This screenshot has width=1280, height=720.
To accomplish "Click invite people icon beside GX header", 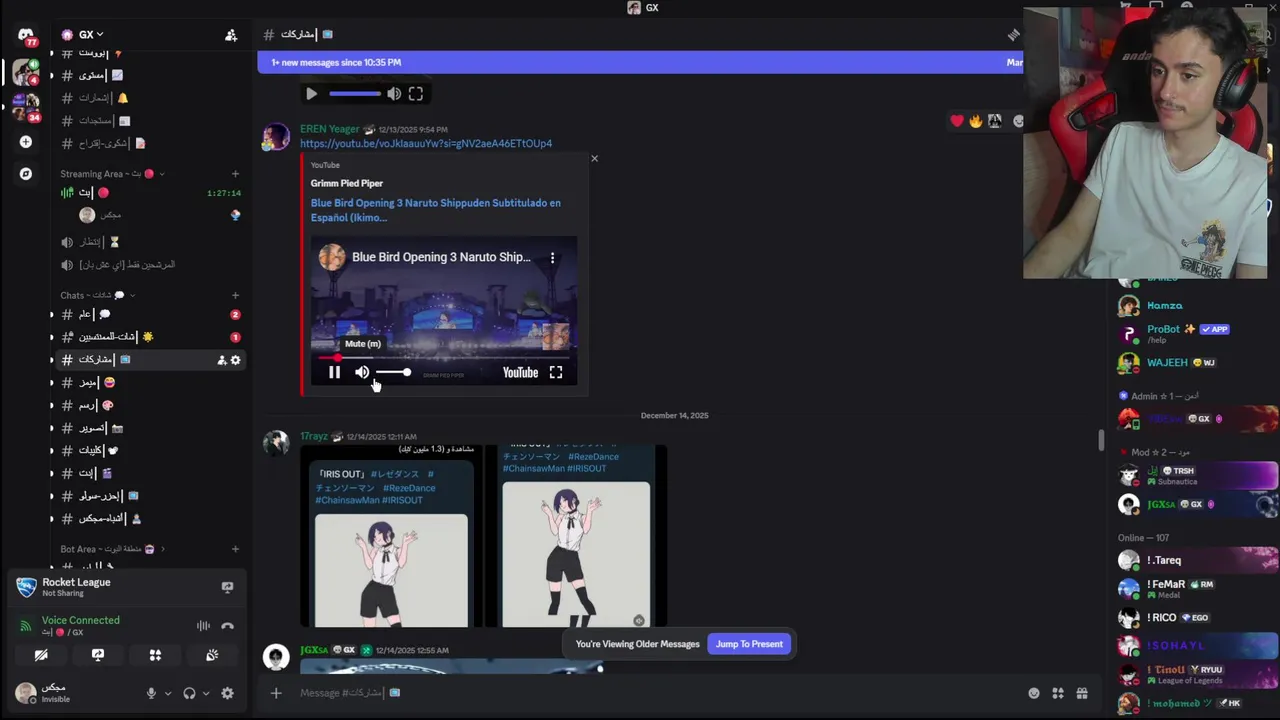I will [231, 35].
